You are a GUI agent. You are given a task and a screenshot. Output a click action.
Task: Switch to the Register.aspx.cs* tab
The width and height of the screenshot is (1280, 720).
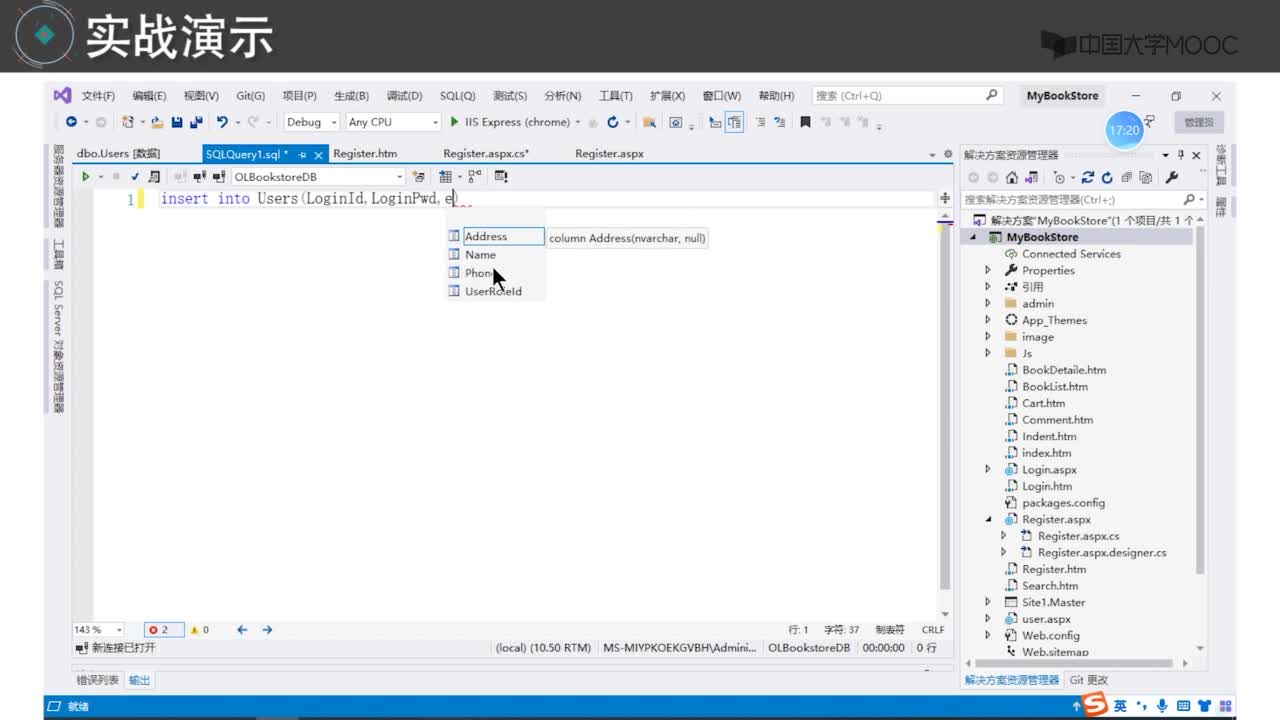coord(486,154)
